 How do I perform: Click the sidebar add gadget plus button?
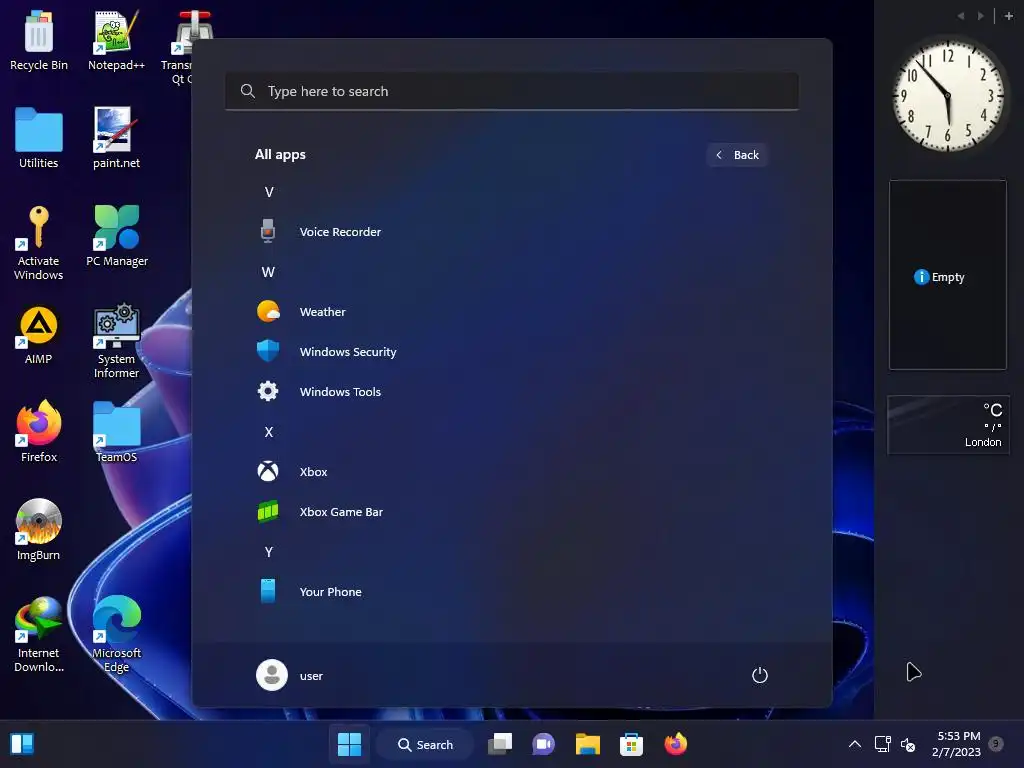1009,16
